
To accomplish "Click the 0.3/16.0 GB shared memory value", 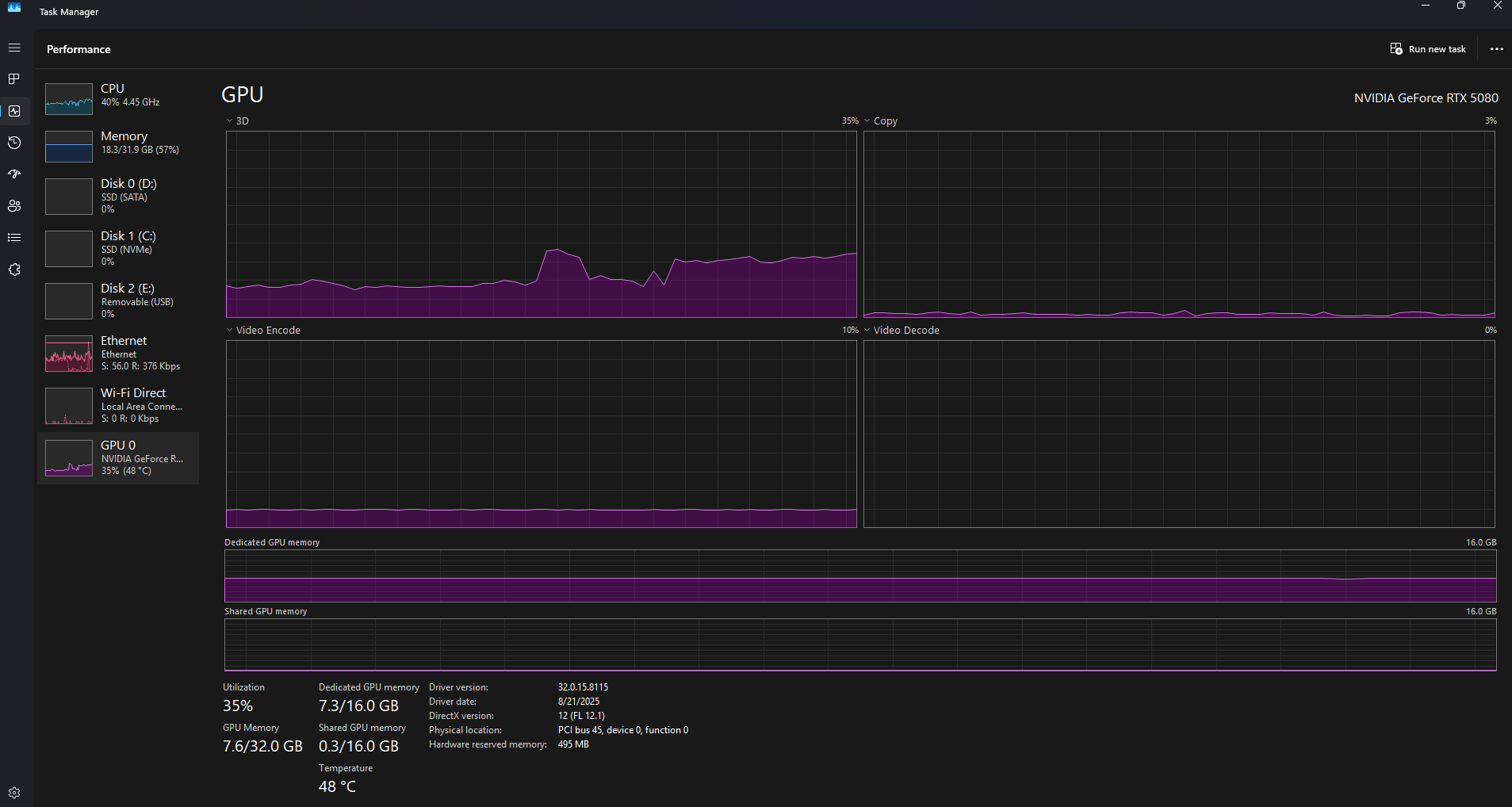I will (358, 746).
